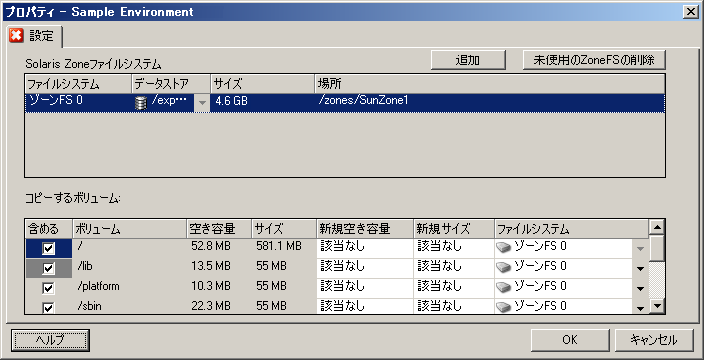Click the disk icon in the / row
704x360 pixels.
pyautogui.click(x=504, y=247)
